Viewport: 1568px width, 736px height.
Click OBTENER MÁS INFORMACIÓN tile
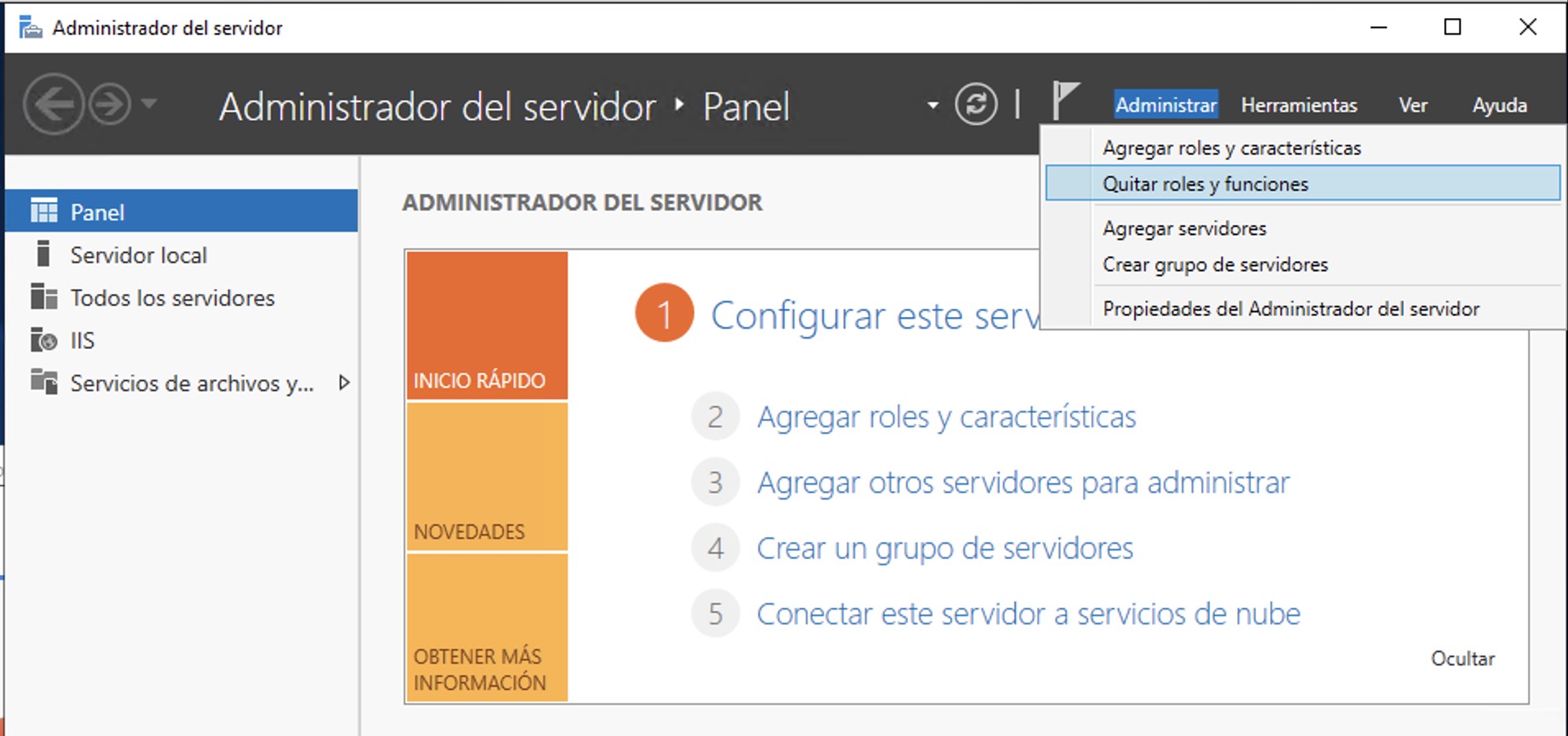pos(487,628)
